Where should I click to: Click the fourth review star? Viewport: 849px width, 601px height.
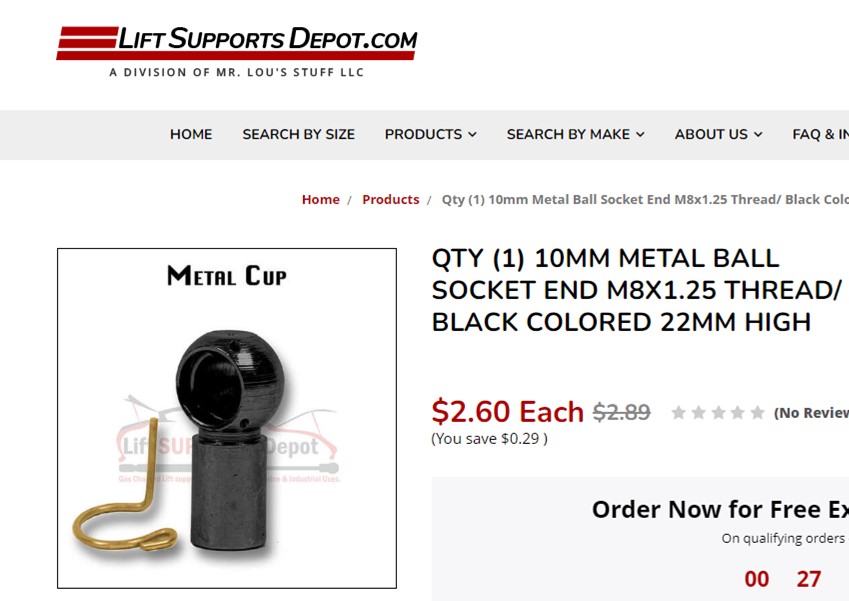[737, 413]
